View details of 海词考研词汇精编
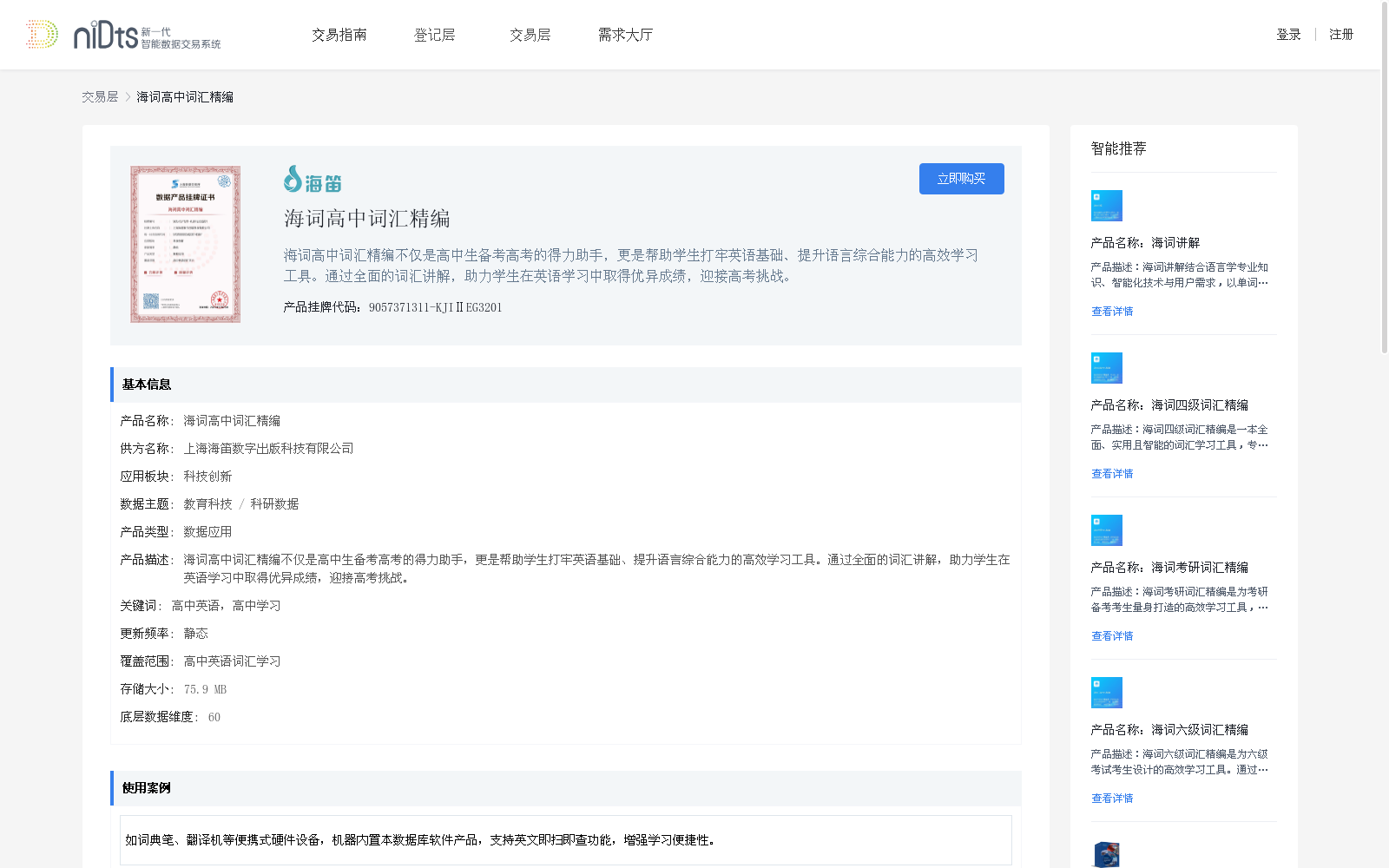This screenshot has width=1389, height=868. click(1112, 636)
